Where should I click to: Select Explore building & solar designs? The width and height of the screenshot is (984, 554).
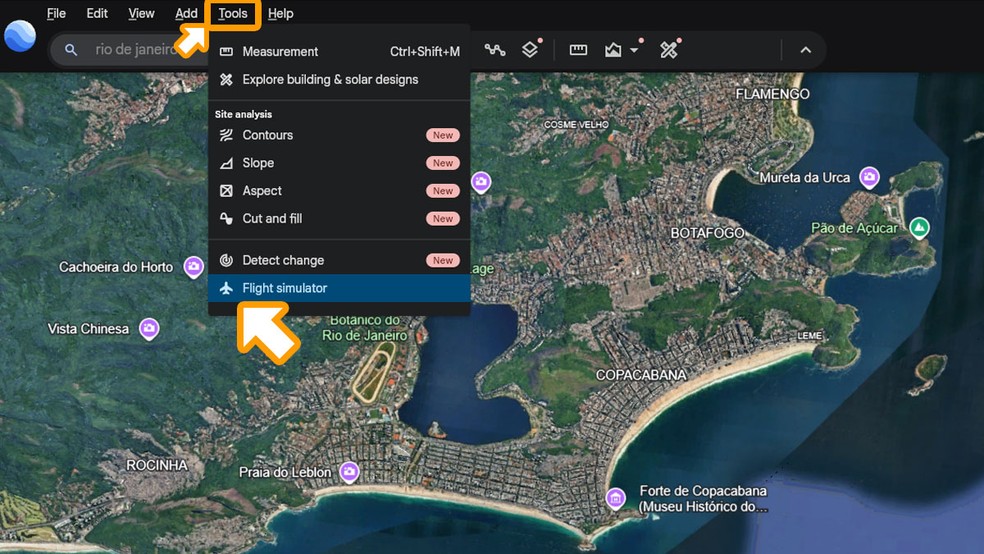coord(340,80)
